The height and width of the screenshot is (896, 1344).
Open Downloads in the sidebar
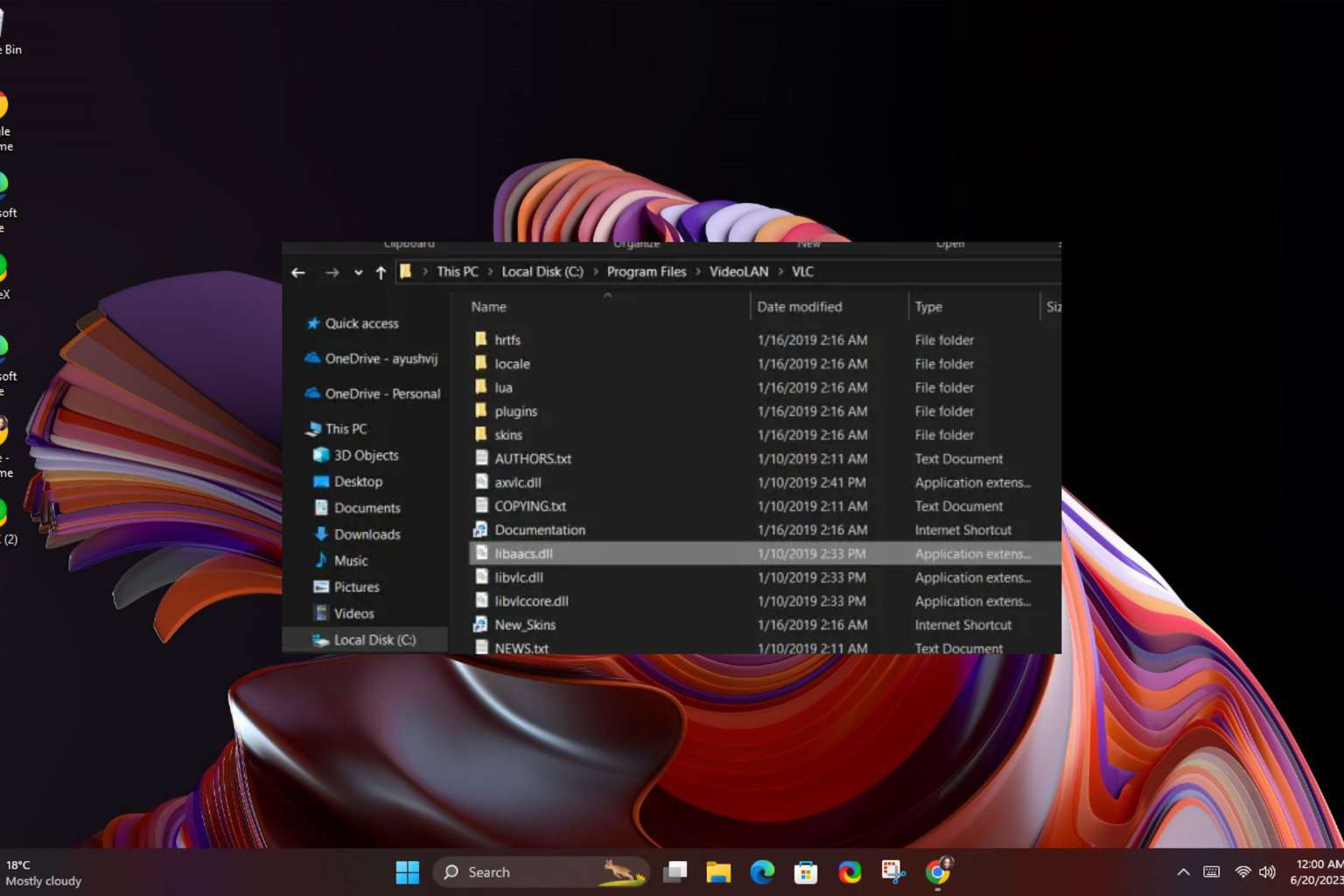coord(367,534)
